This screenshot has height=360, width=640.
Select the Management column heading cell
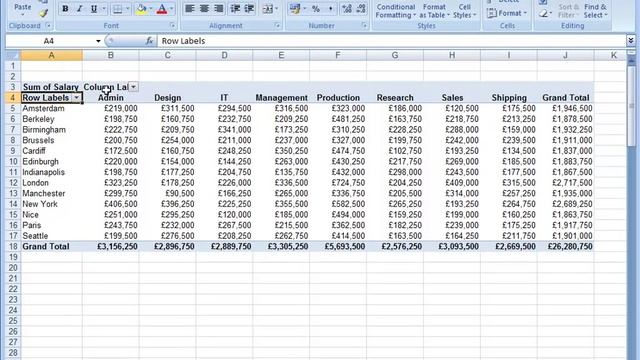point(281,98)
